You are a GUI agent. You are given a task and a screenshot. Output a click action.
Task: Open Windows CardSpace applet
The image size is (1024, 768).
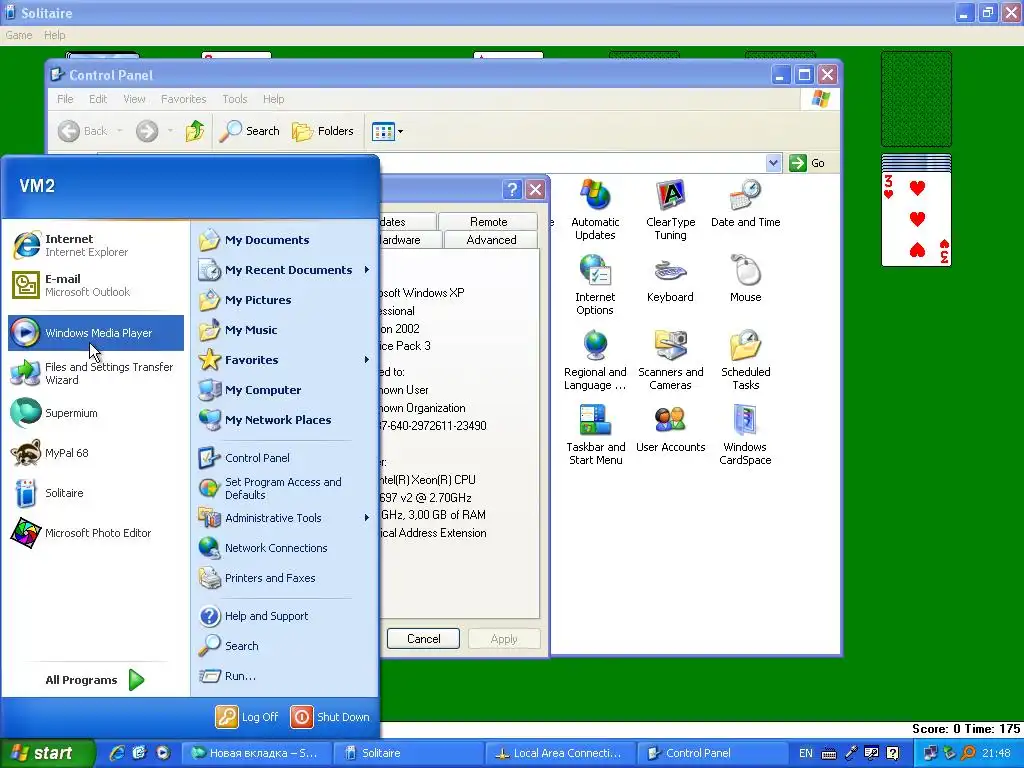[x=745, y=435]
